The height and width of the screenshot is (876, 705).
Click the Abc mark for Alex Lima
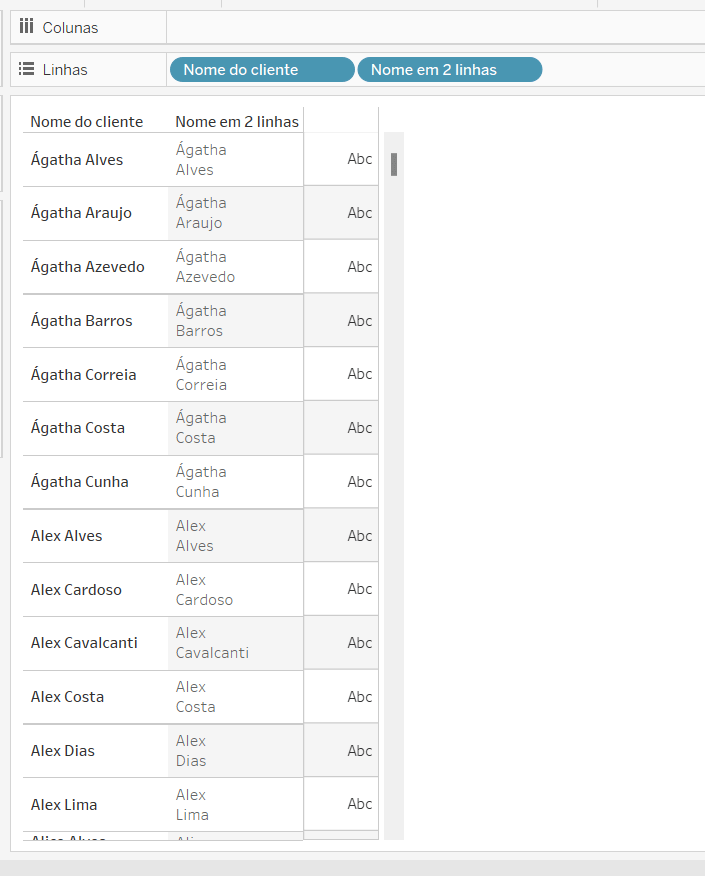tap(359, 804)
